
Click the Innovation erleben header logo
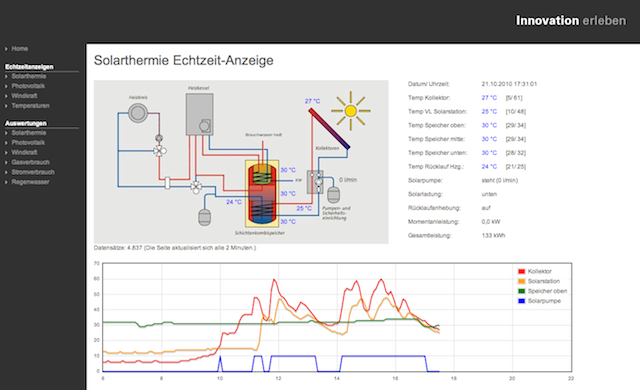point(571,20)
